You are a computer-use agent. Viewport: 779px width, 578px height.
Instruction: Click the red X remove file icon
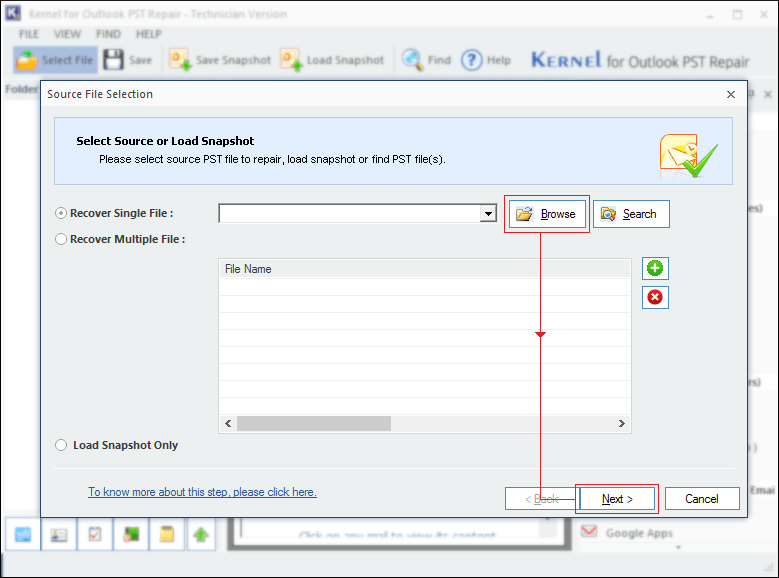click(x=655, y=297)
